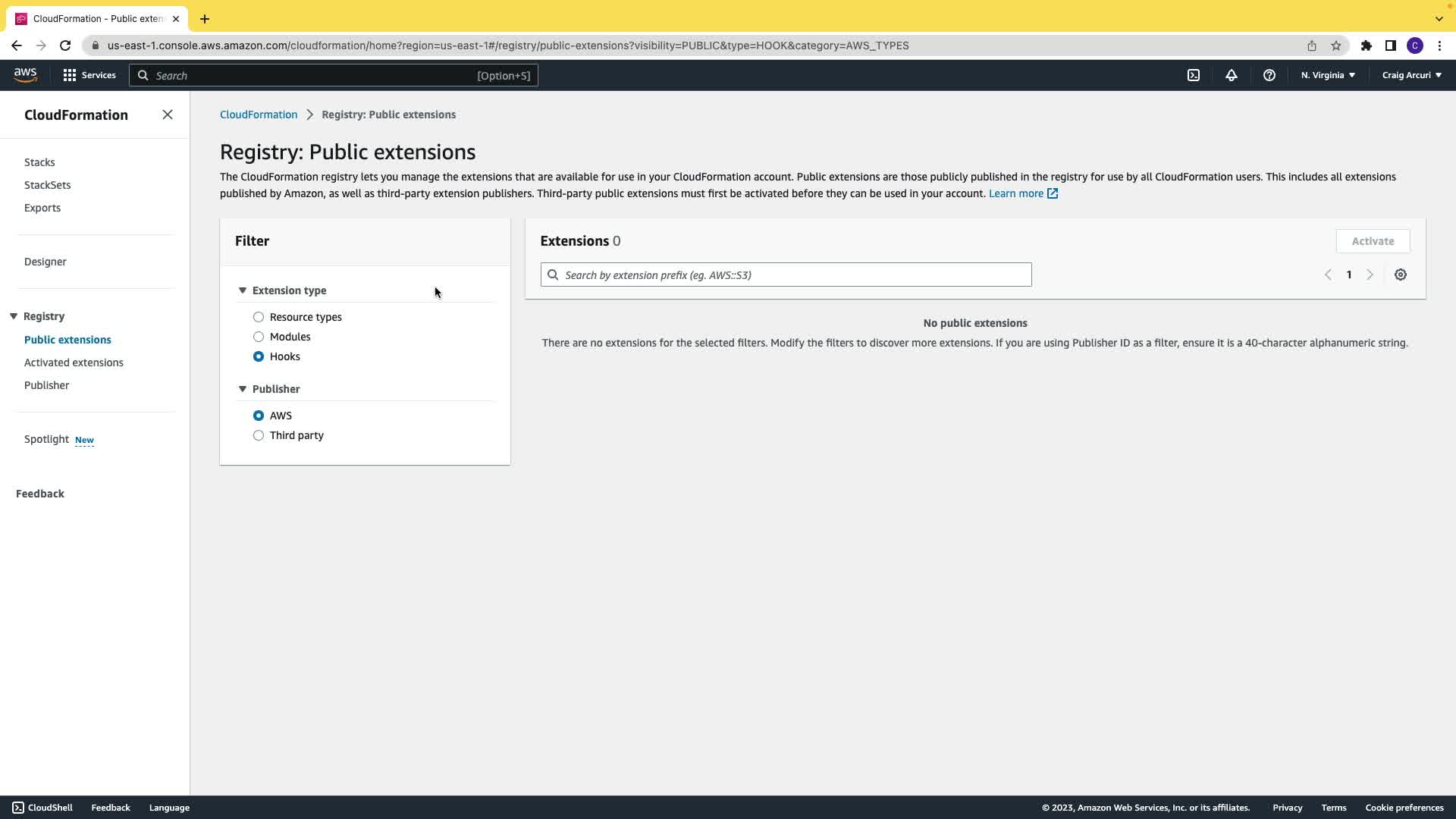1456x819 pixels.
Task: Choose Third party publisher option
Action: coord(259,435)
